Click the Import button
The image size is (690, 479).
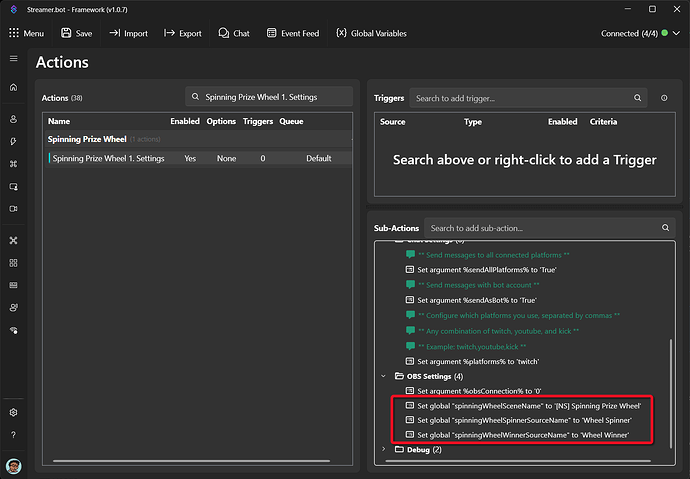(128, 33)
